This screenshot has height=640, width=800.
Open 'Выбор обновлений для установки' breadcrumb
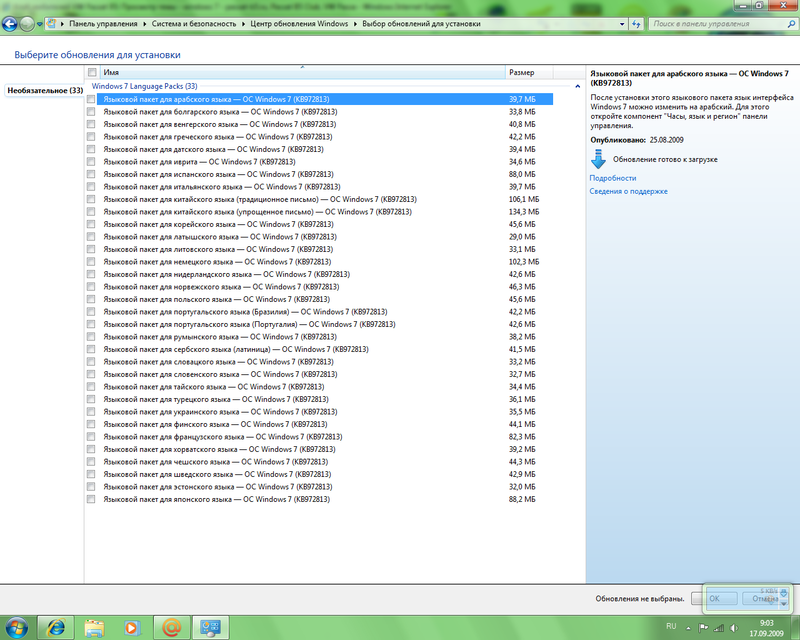click(421, 23)
